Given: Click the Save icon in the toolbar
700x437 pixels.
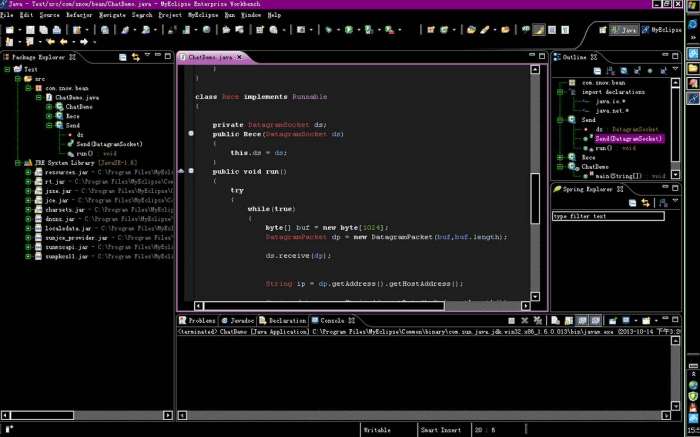Looking at the screenshot, I should 30,30.
